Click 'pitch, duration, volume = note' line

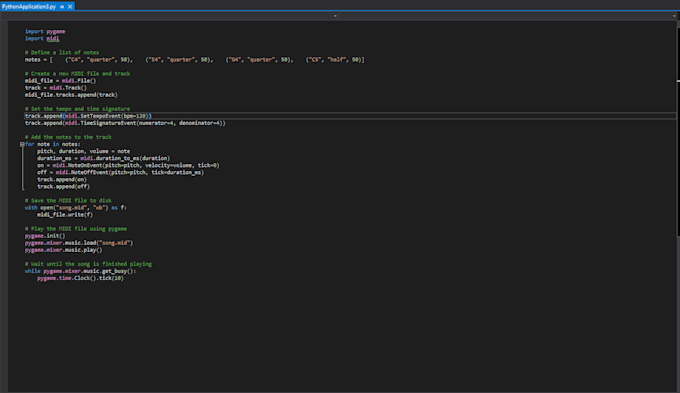click(x=83, y=151)
